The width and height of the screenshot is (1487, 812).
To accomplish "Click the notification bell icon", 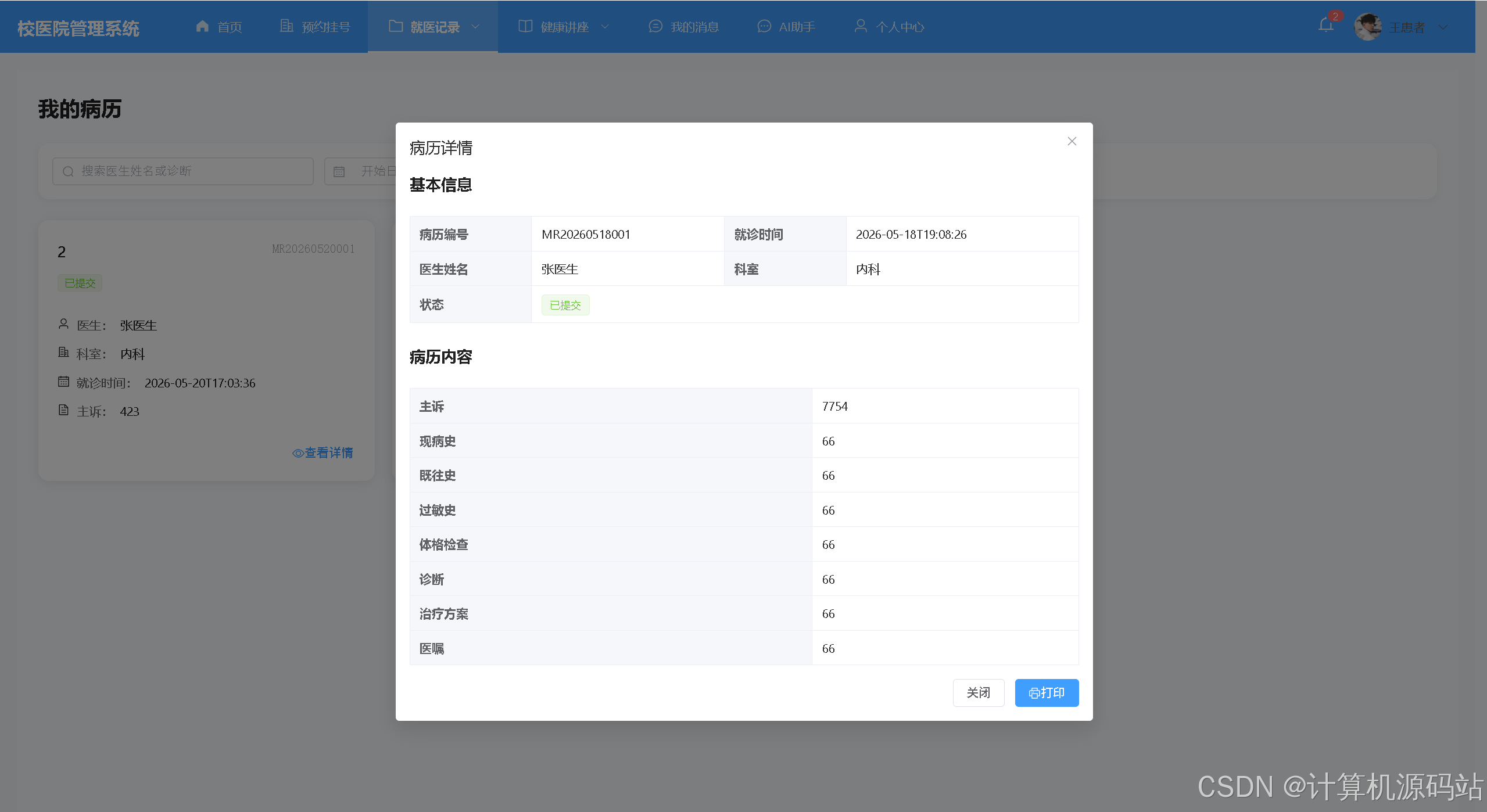I will 1325,26.
